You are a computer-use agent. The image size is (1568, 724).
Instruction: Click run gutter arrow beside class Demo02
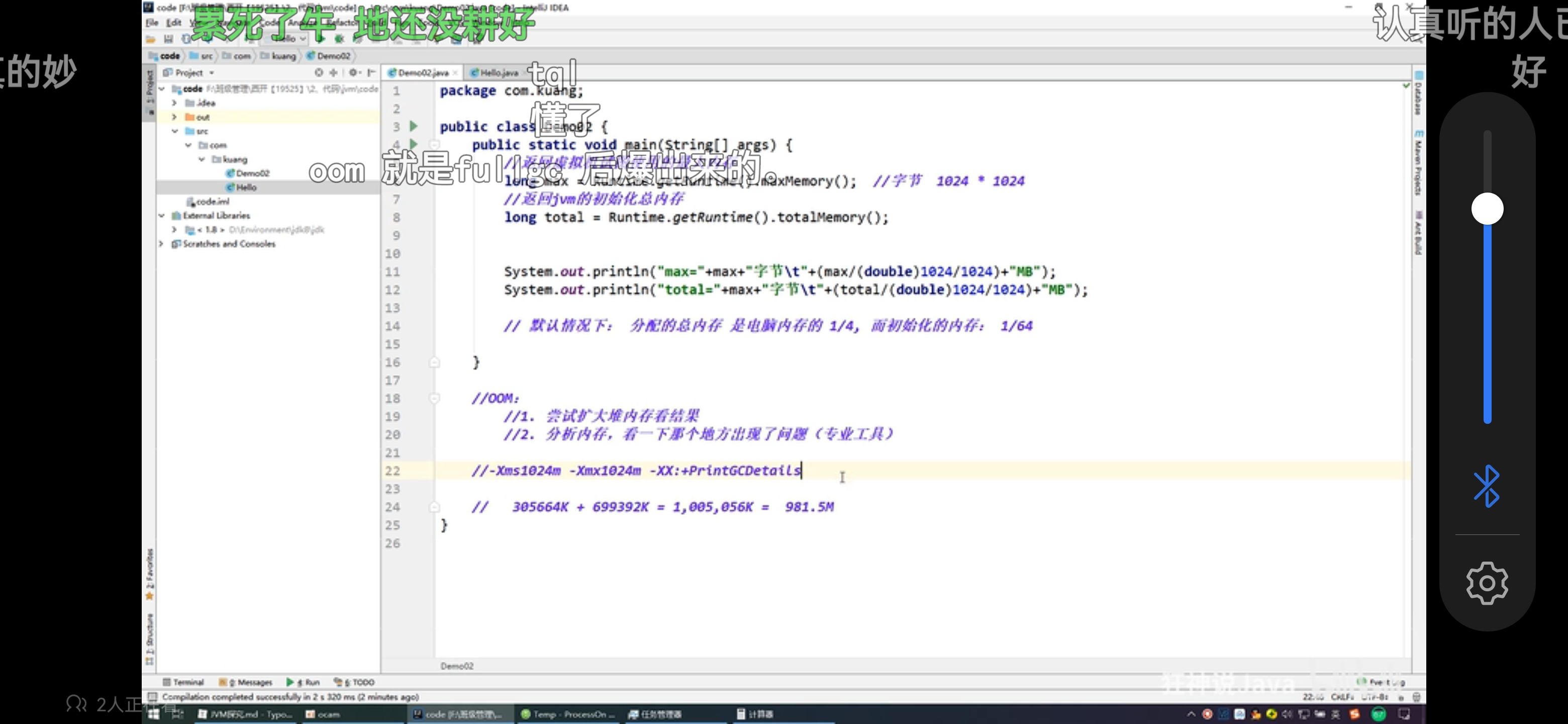point(414,126)
